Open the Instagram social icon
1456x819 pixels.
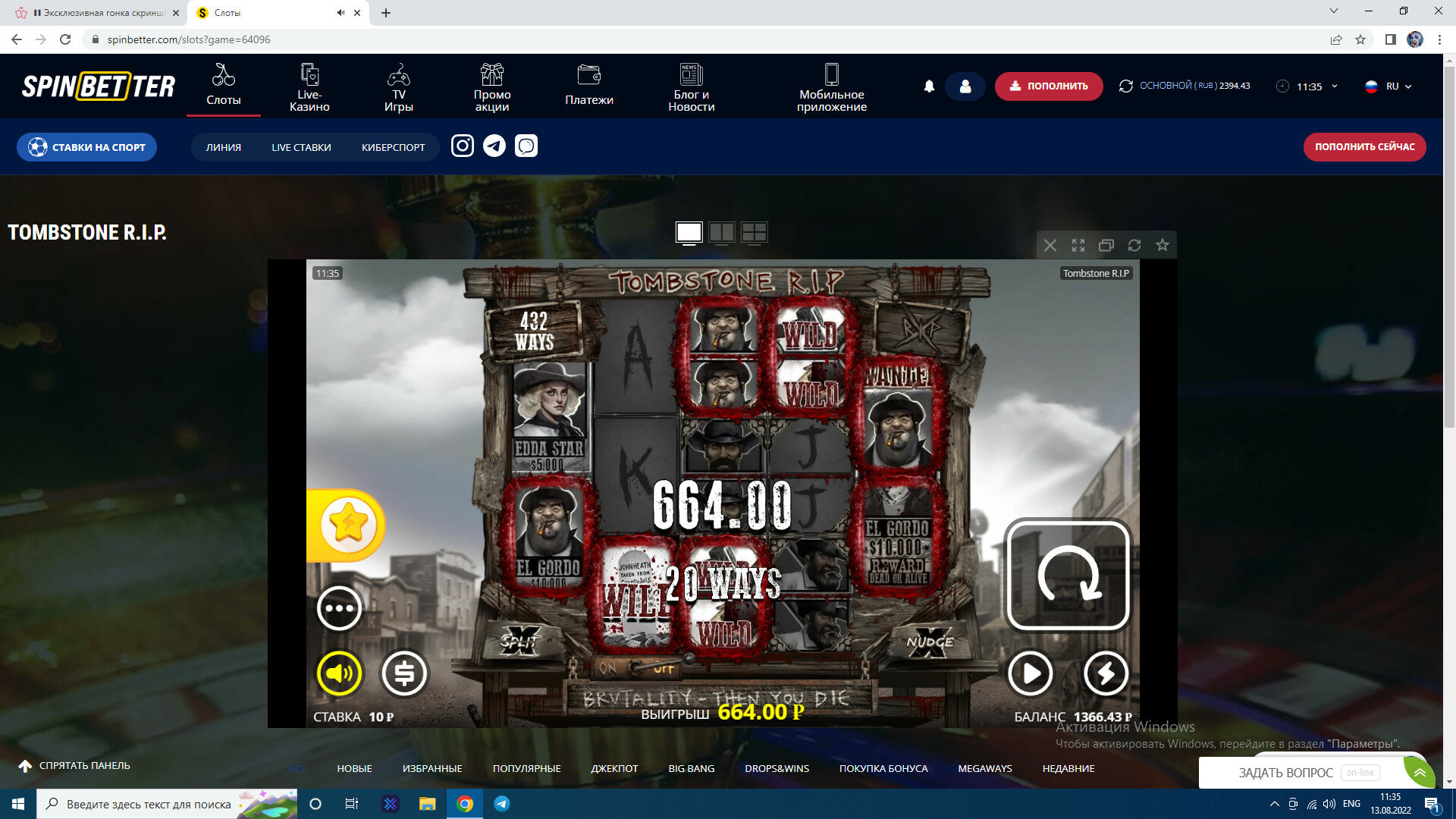point(463,146)
